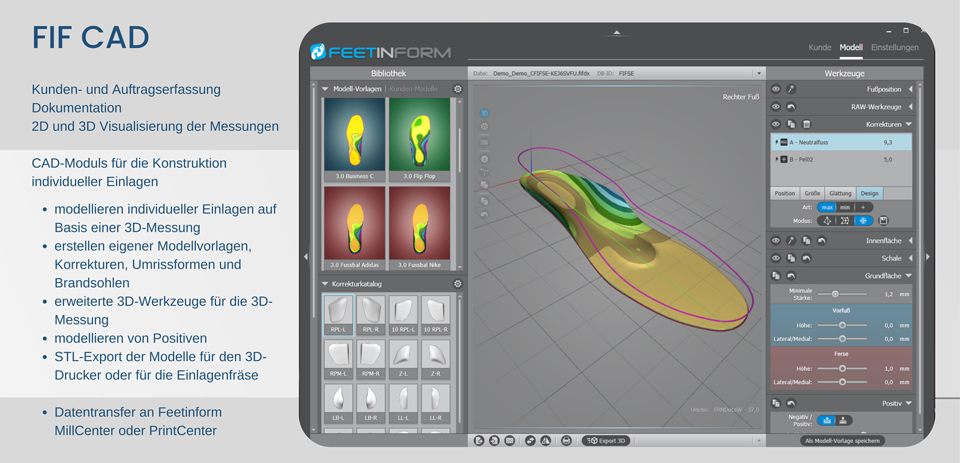Expand the RAW-Werkzeuge section
The image size is (960, 463).
pos(910,107)
